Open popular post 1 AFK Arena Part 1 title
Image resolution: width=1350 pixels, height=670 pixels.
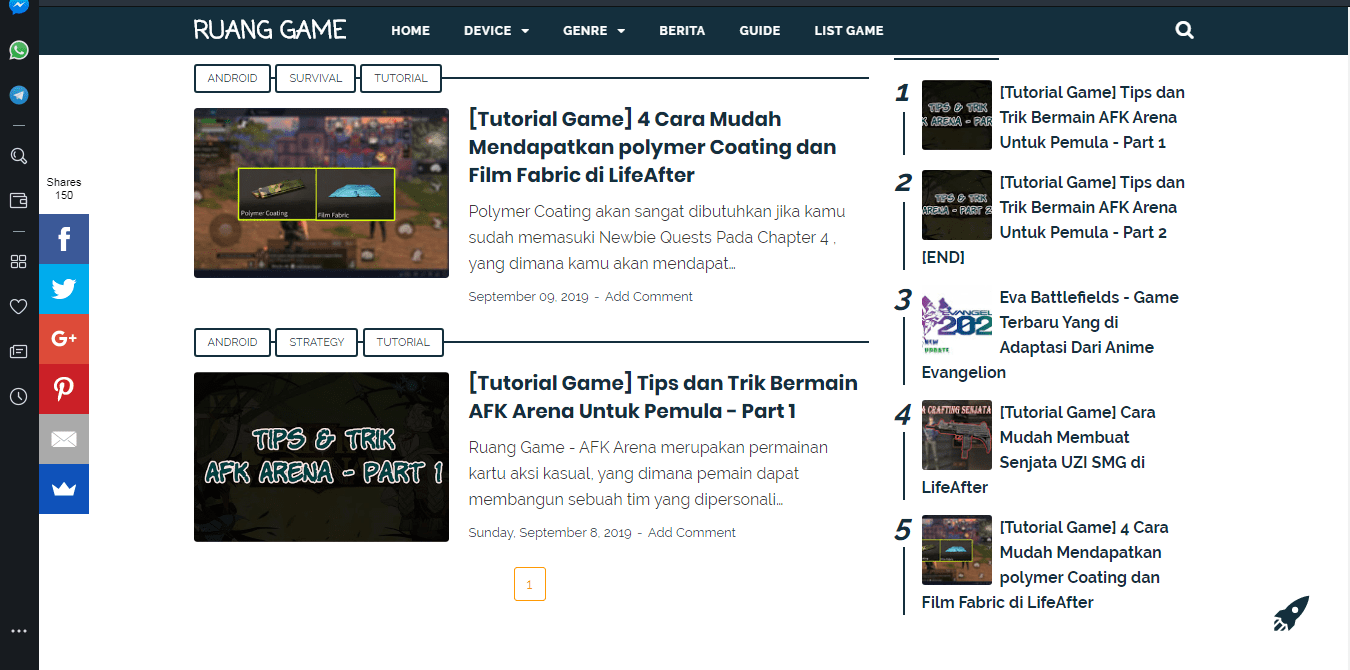[1092, 117]
